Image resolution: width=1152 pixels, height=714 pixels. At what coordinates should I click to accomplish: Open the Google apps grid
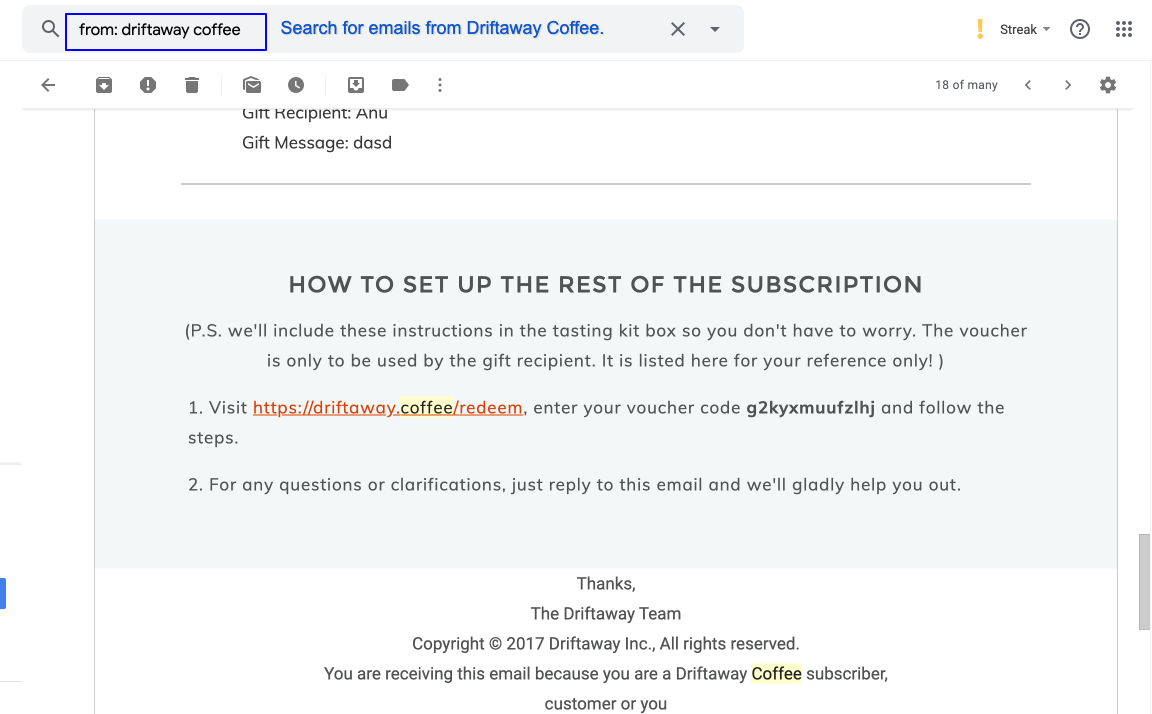(x=1123, y=29)
